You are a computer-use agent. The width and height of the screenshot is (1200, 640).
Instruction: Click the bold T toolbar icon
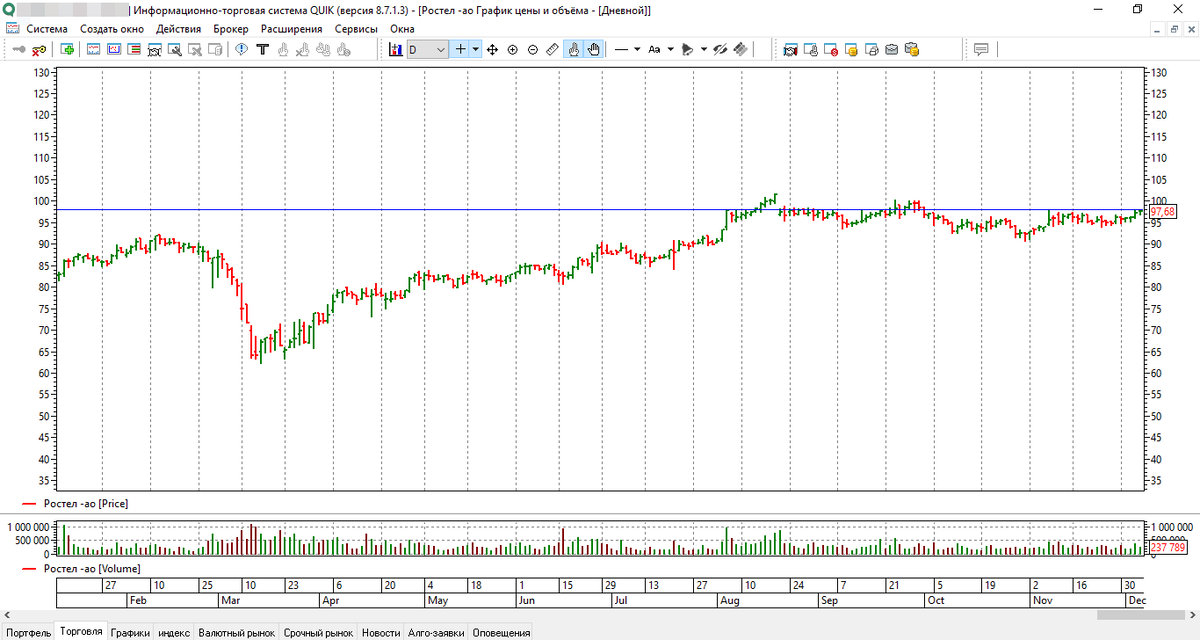(x=262, y=49)
